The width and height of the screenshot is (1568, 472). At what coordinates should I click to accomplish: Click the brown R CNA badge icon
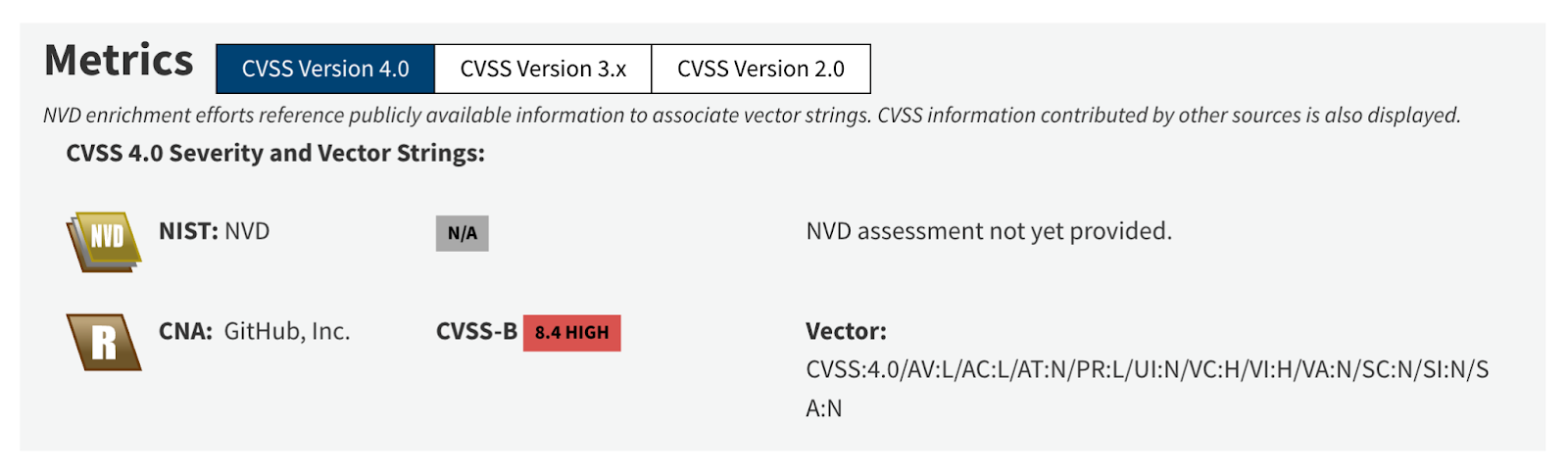tap(104, 342)
